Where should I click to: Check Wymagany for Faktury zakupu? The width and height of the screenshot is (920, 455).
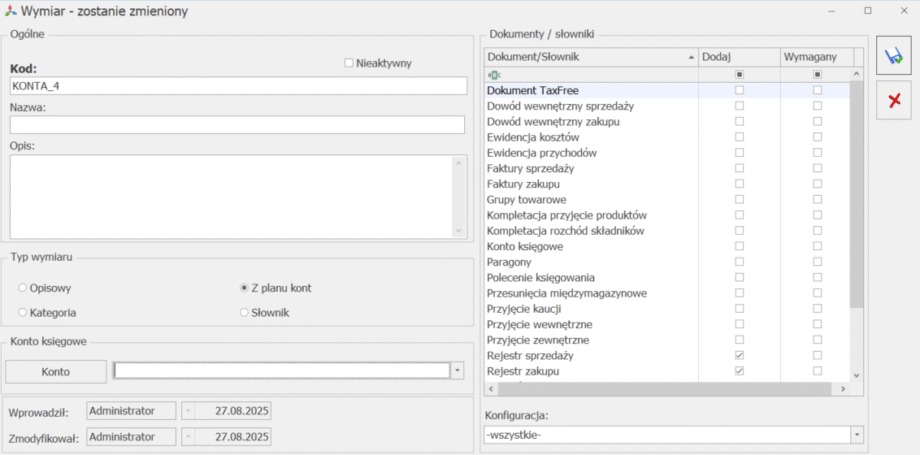[817, 184]
